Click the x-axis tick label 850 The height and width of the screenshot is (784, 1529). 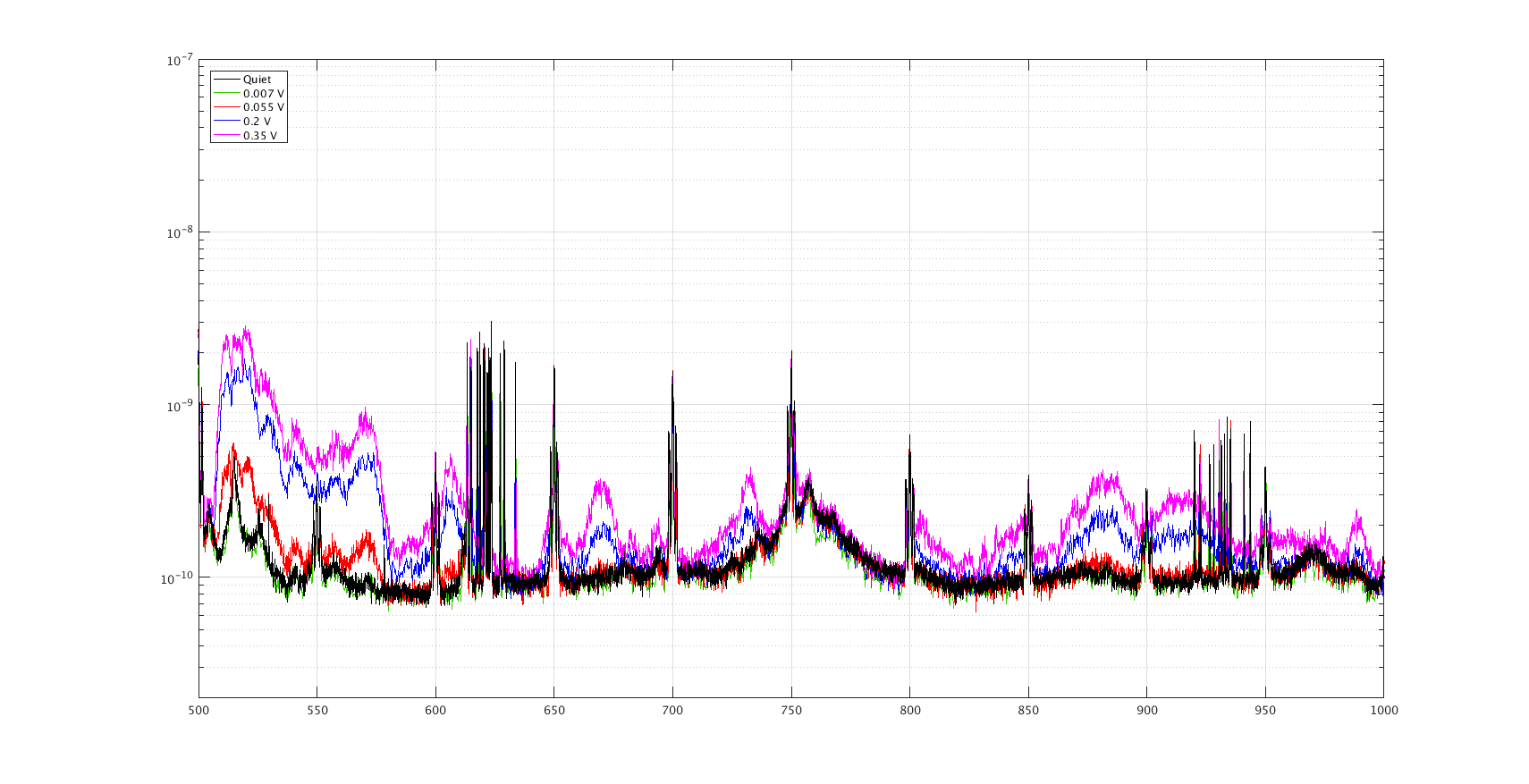(1028, 711)
